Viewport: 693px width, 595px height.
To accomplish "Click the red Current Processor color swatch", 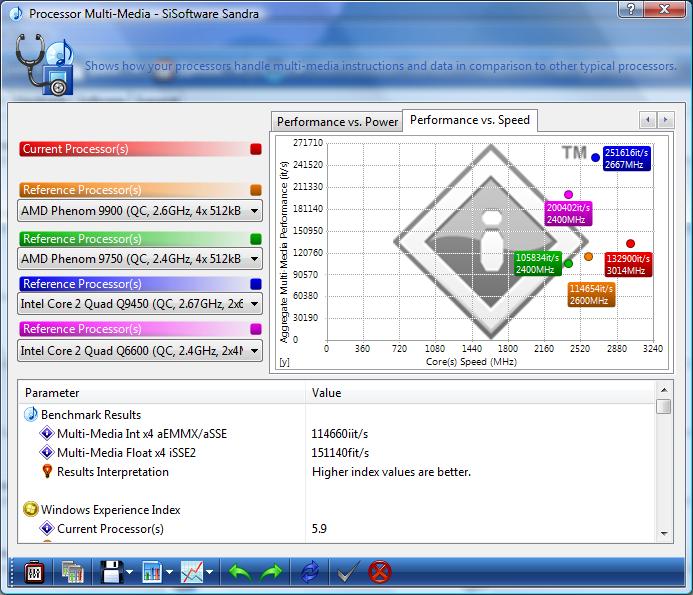I will (x=255, y=149).
